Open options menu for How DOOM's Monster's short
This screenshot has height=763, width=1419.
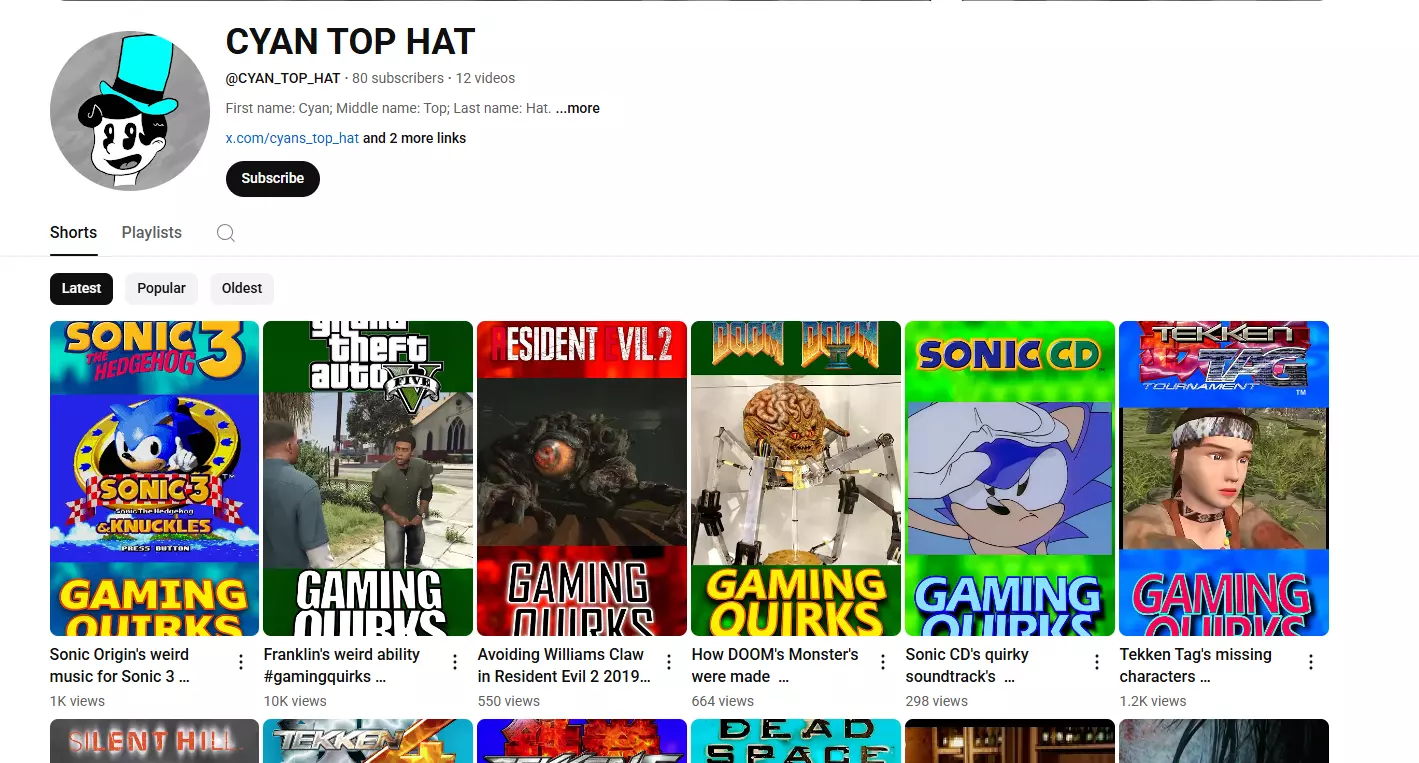click(x=883, y=662)
